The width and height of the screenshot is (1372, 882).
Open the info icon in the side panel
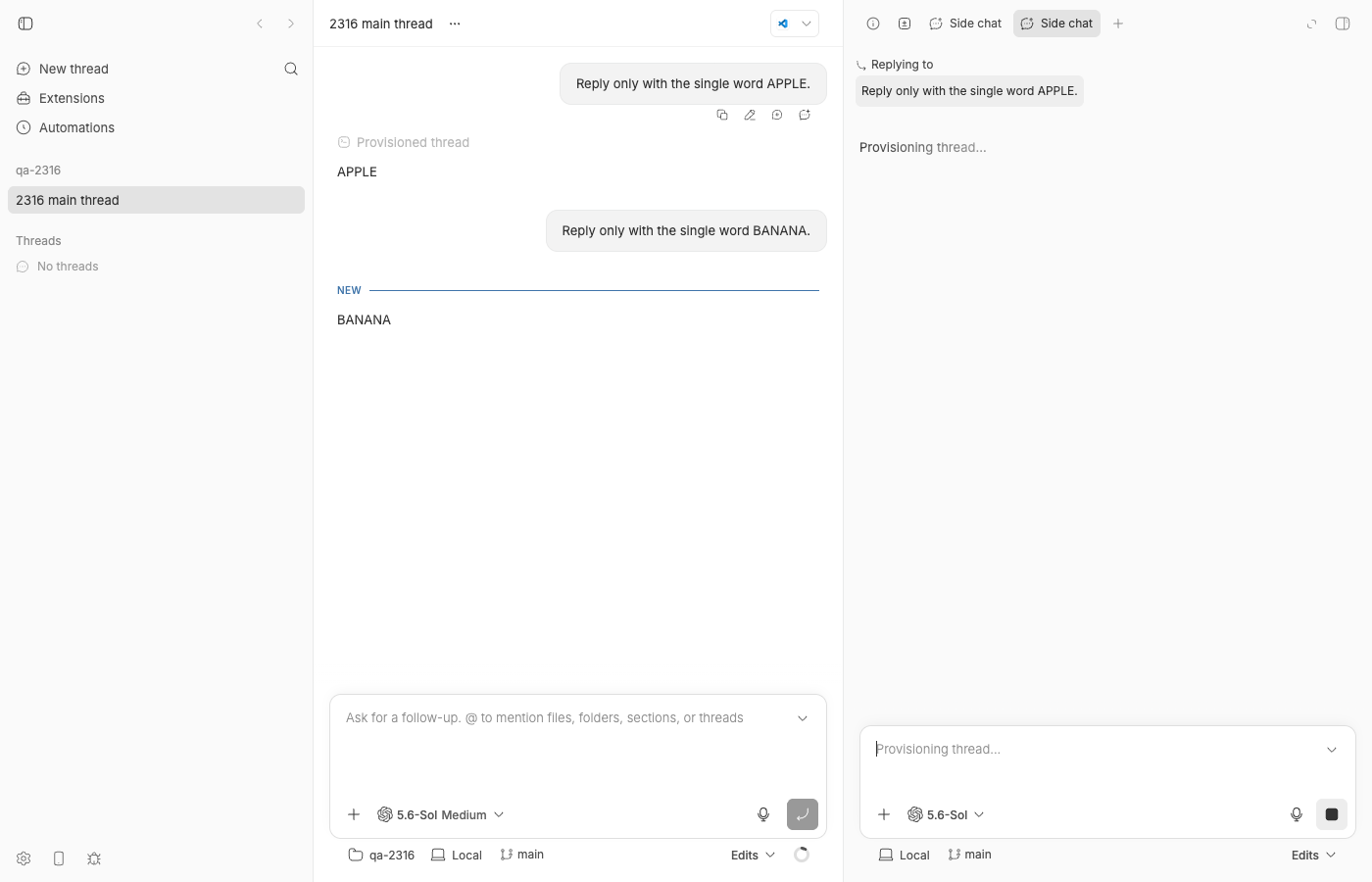click(873, 24)
